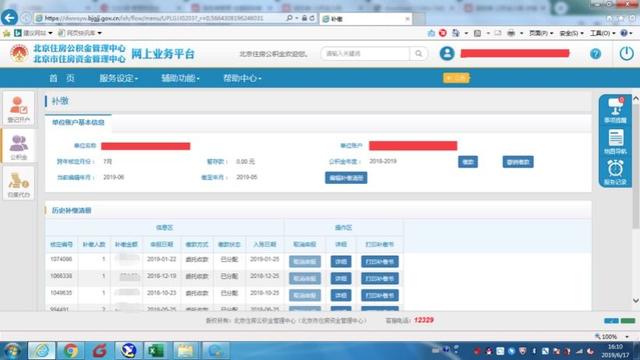The image size is (640, 360).
Task: Click the browser back arrow button
Action: pyautogui.click(x=9, y=18)
